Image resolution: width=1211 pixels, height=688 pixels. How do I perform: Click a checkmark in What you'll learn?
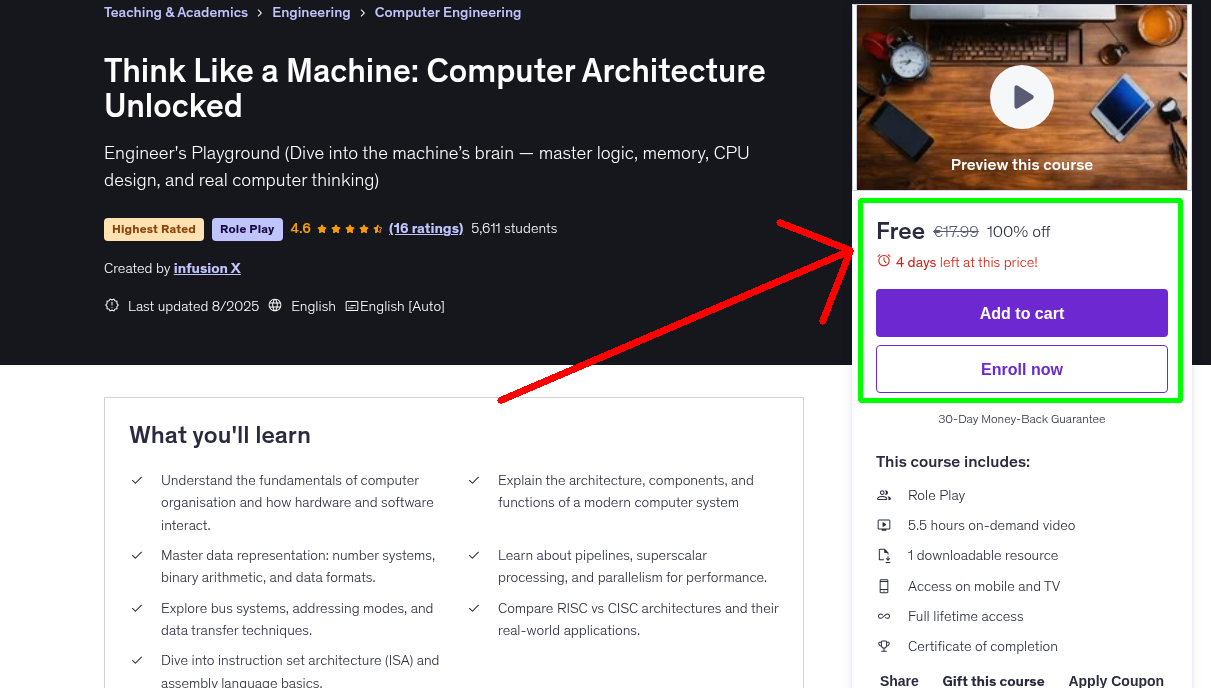click(137, 480)
